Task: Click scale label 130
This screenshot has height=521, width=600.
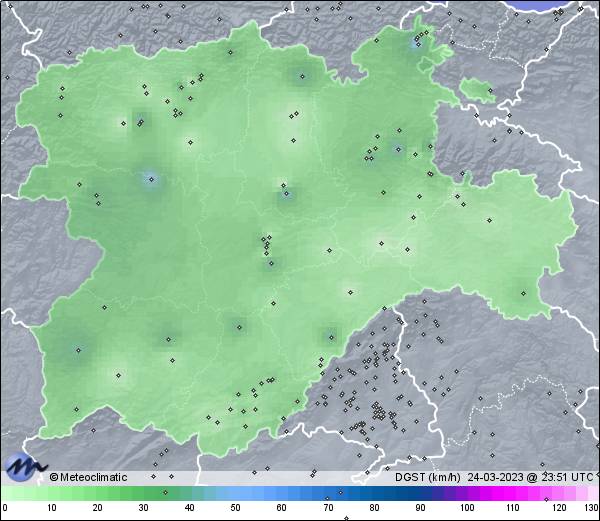Action: (x=592, y=508)
